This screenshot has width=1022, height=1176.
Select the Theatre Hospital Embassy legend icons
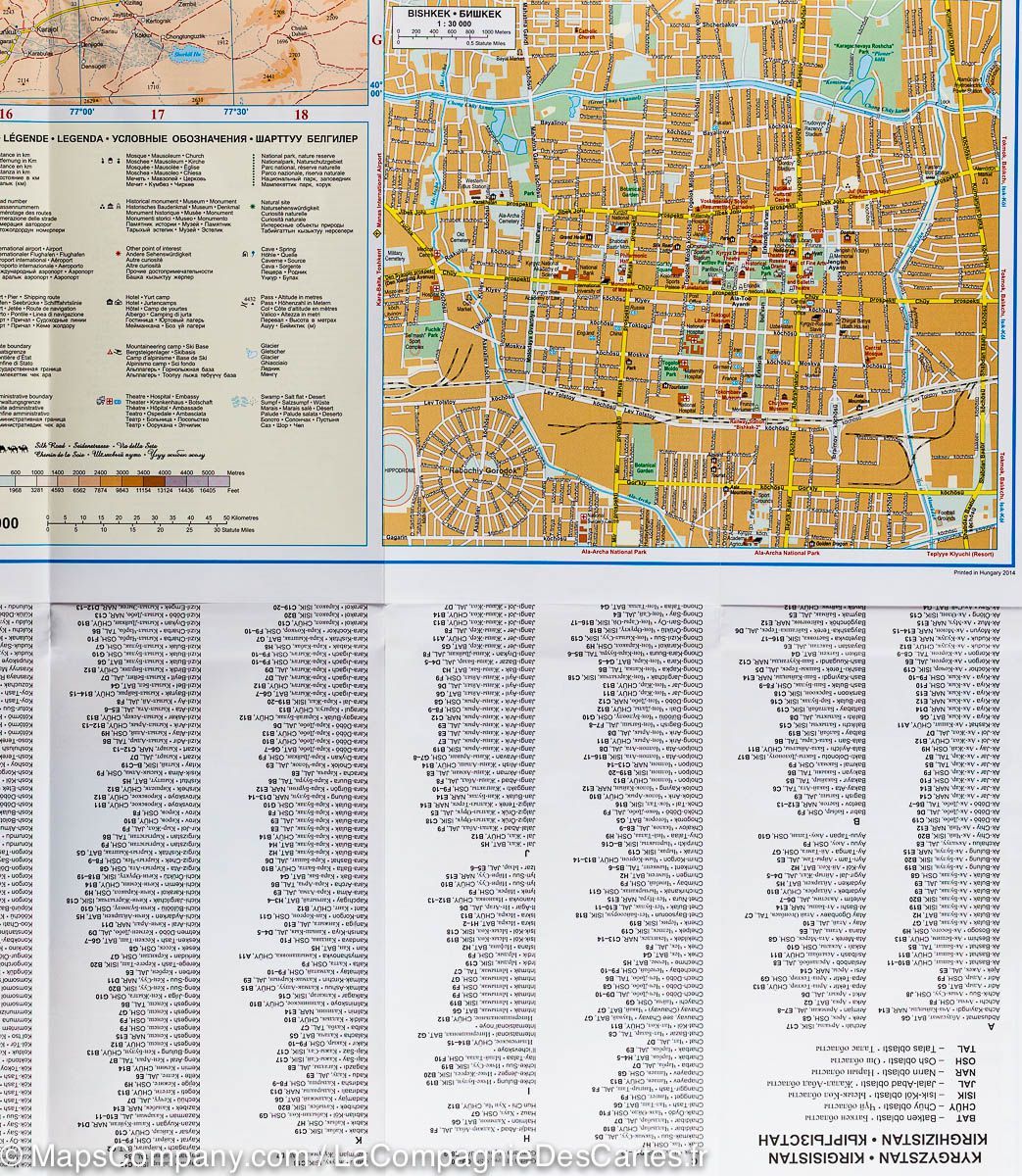pyautogui.click(x=108, y=401)
